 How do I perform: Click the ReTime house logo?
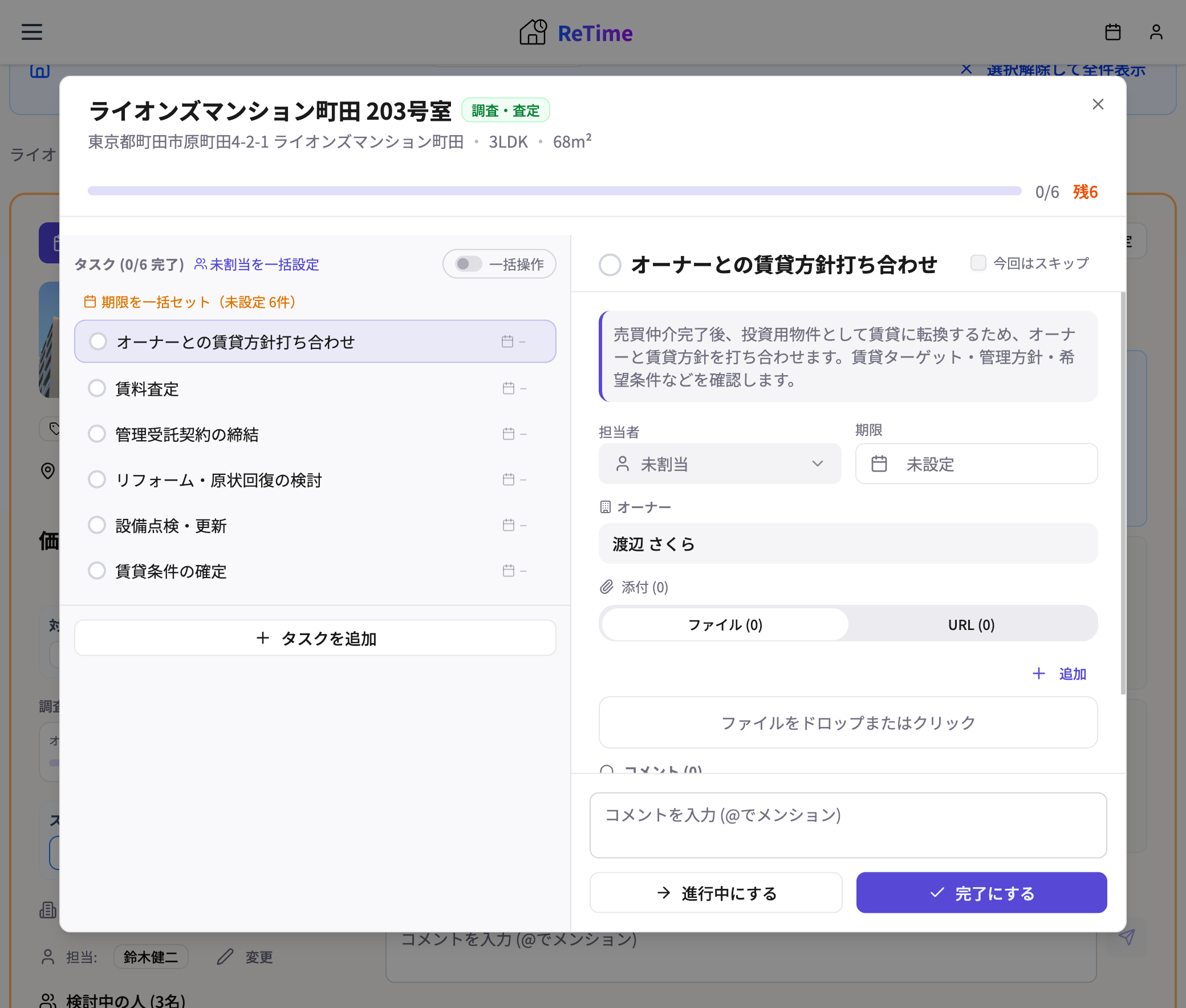(x=533, y=32)
